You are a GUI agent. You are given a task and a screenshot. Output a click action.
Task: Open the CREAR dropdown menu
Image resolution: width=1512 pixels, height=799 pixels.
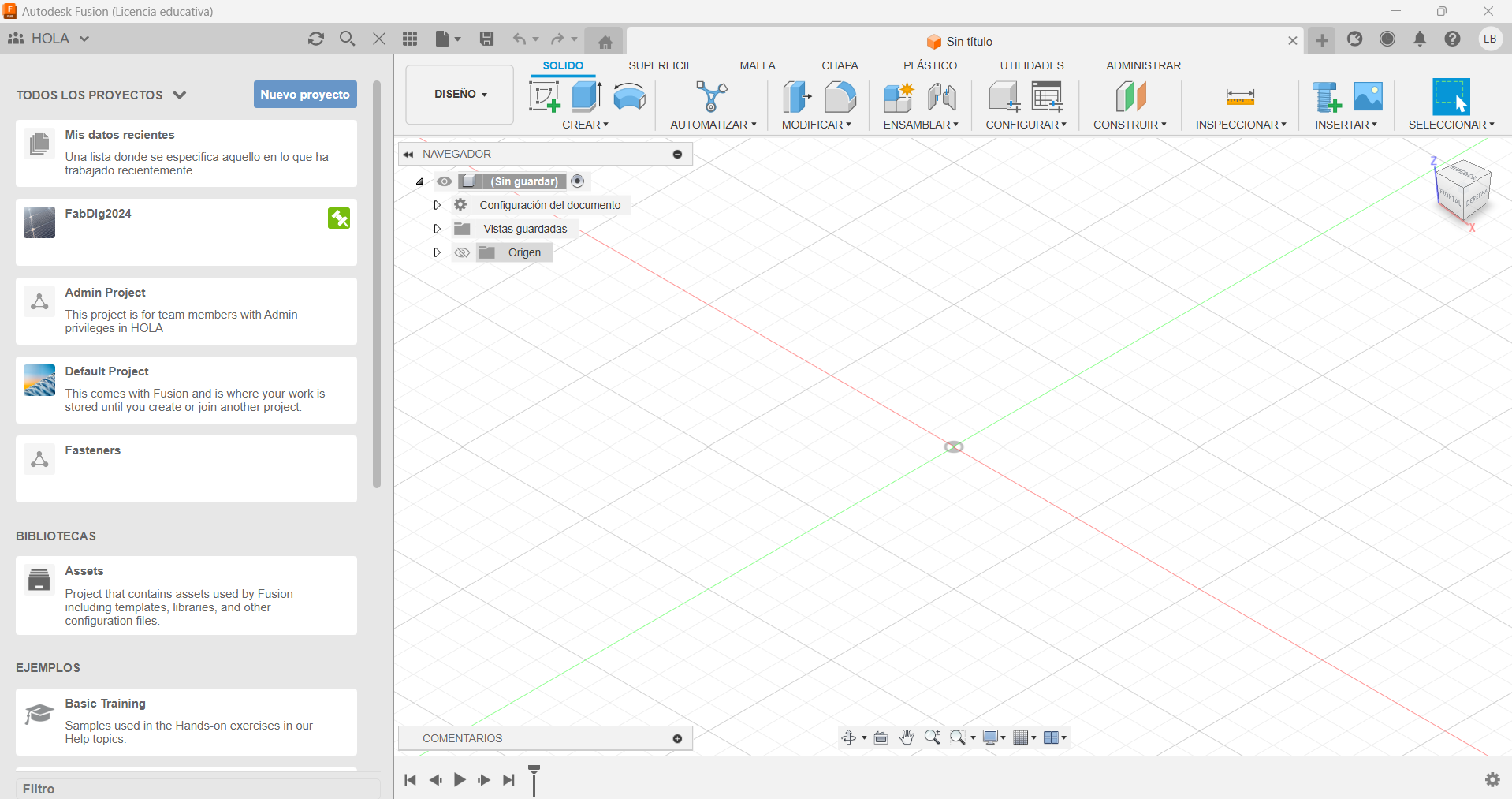tap(585, 125)
